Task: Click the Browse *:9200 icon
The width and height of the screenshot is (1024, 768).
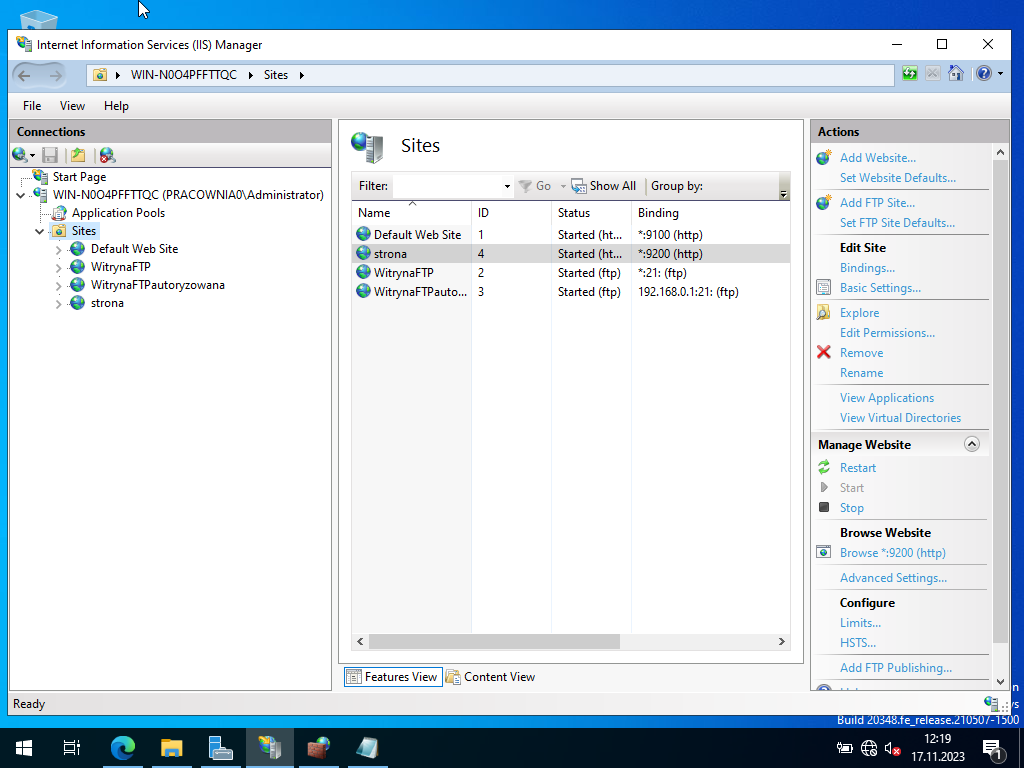Action: [x=824, y=552]
